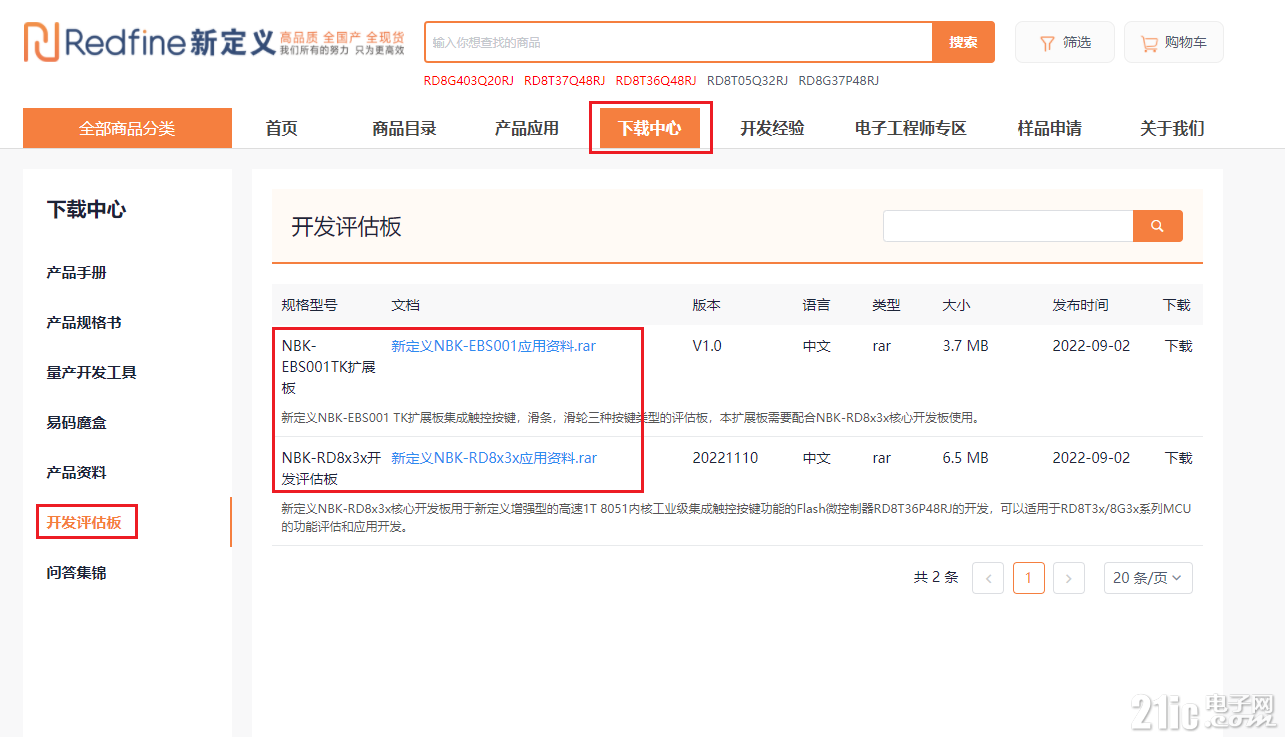Open 样品申请 tab
Viewport: 1285px width, 737px height.
pos(1049,128)
